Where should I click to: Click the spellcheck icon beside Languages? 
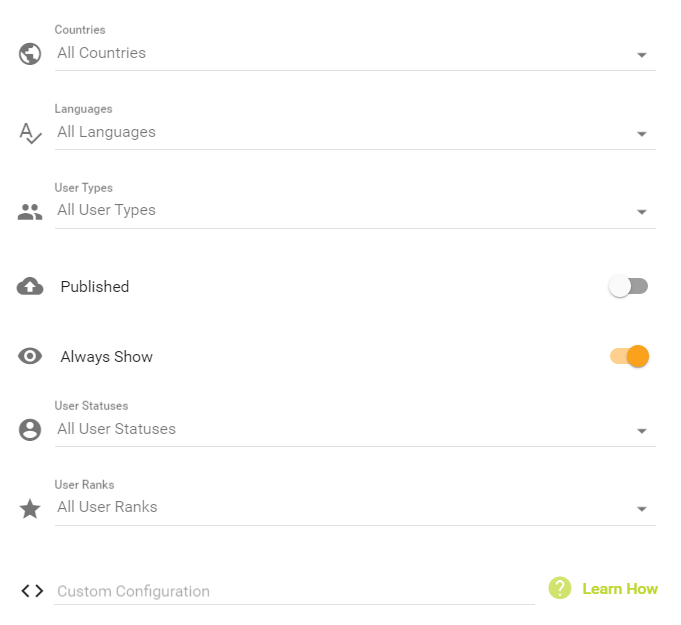tap(31, 133)
